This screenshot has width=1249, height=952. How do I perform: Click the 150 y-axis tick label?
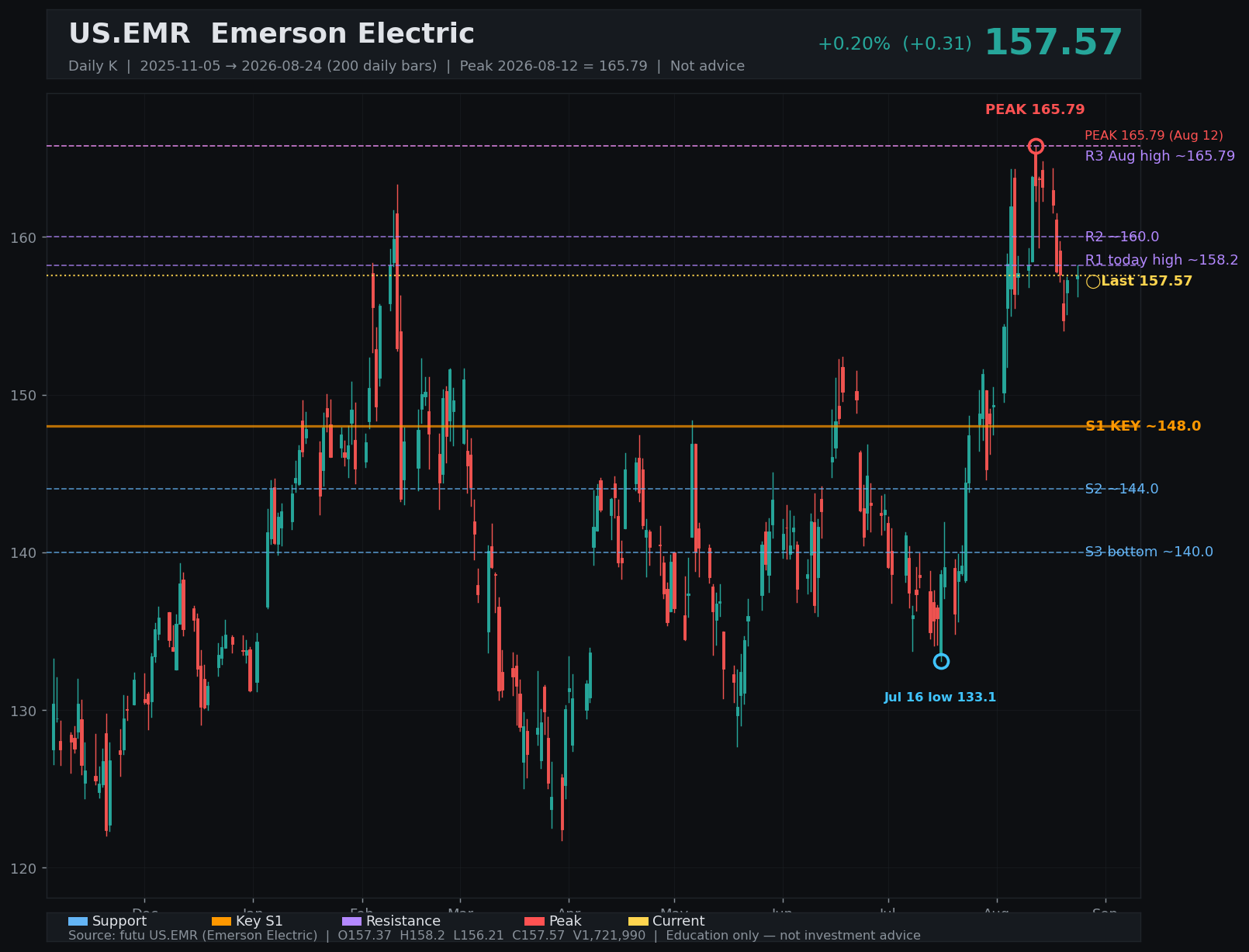pyautogui.click(x=23, y=396)
